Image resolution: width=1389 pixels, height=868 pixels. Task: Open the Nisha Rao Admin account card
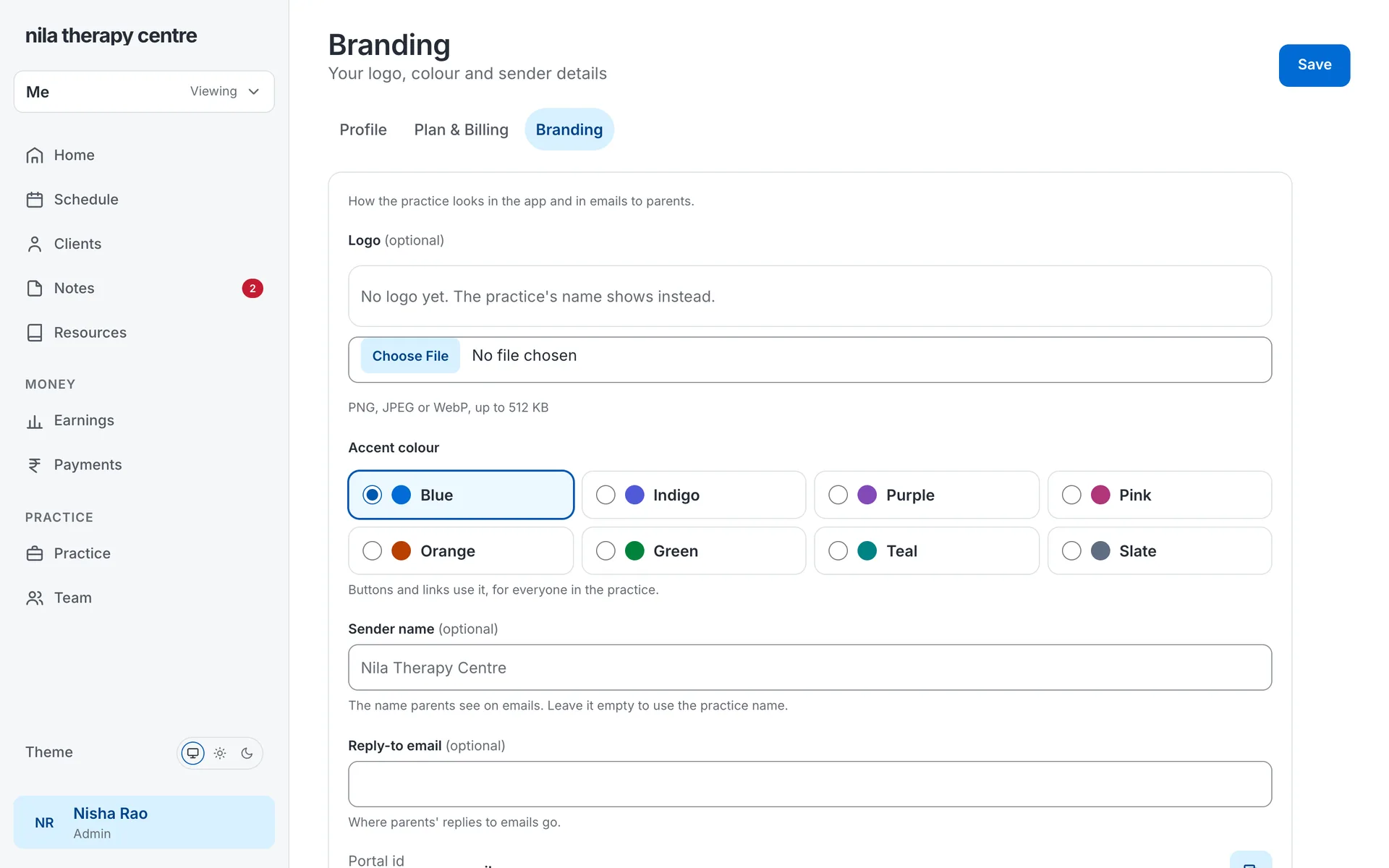(x=144, y=822)
